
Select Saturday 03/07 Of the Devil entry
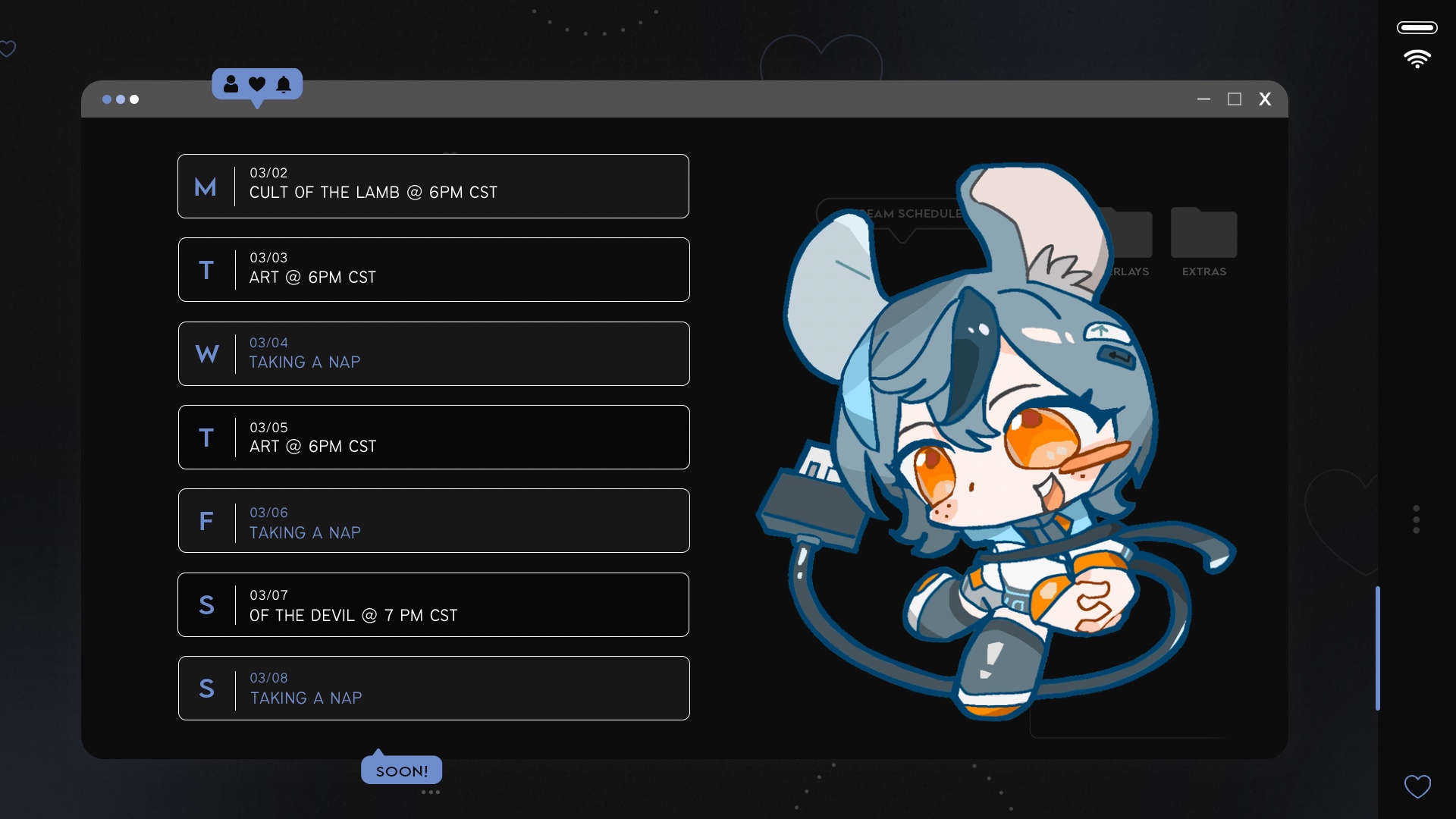click(x=433, y=605)
